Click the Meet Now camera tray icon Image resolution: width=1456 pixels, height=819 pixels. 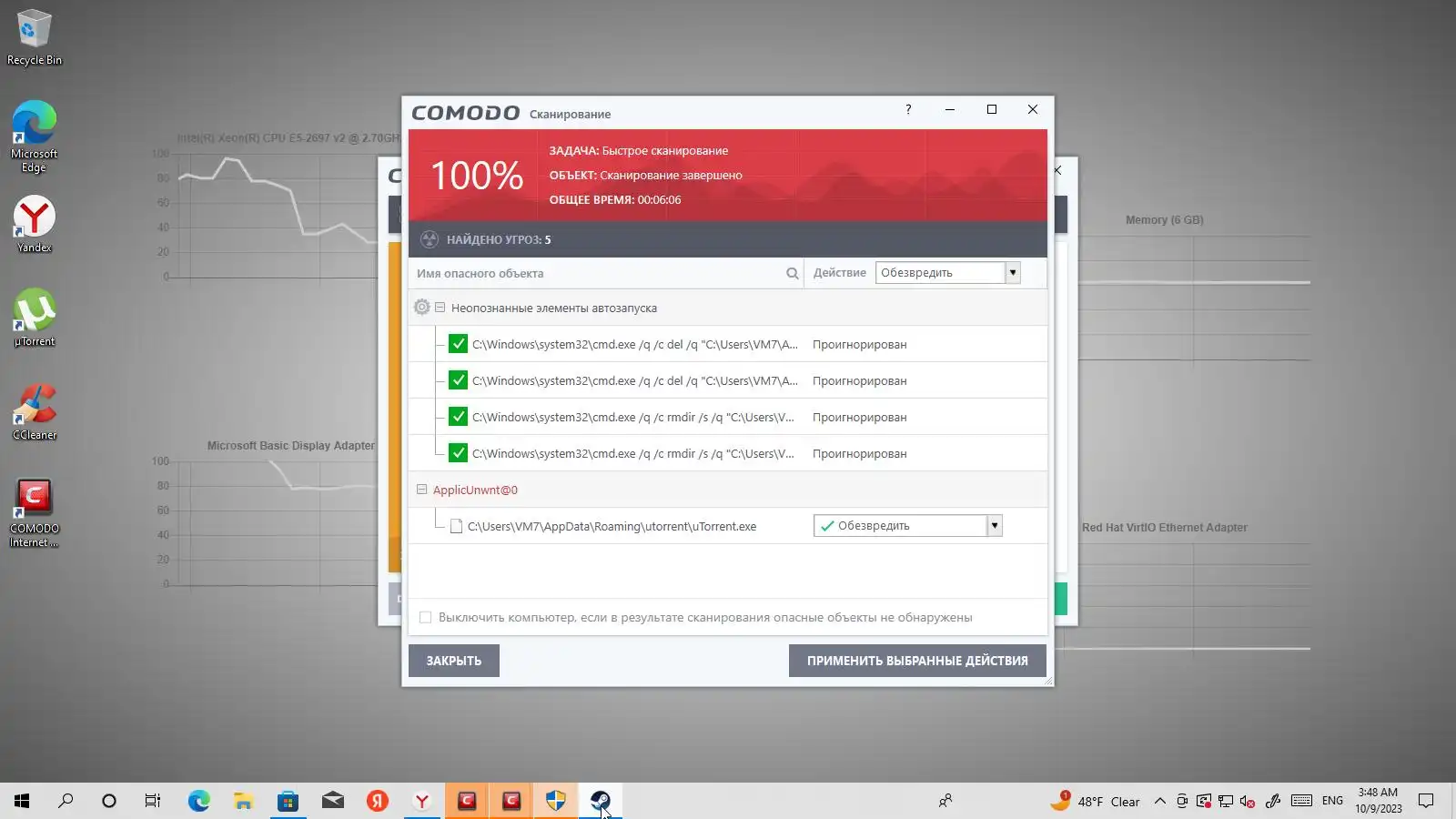coord(1181,801)
